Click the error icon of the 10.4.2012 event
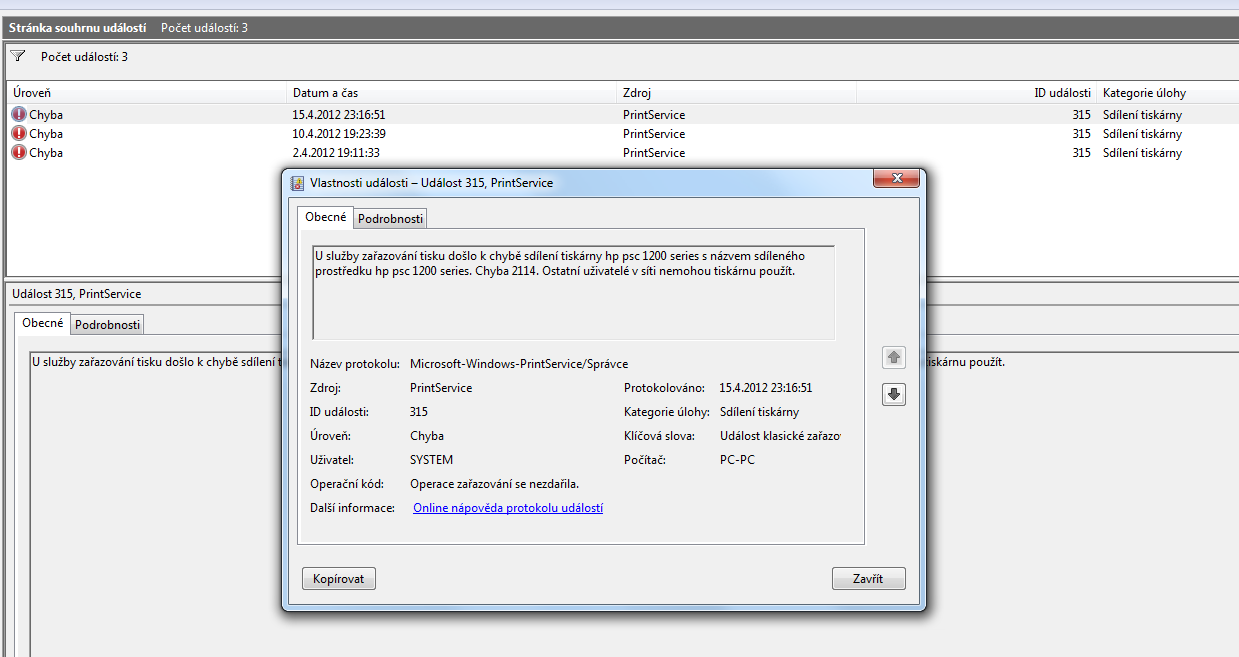1239x657 pixels. (x=19, y=134)
